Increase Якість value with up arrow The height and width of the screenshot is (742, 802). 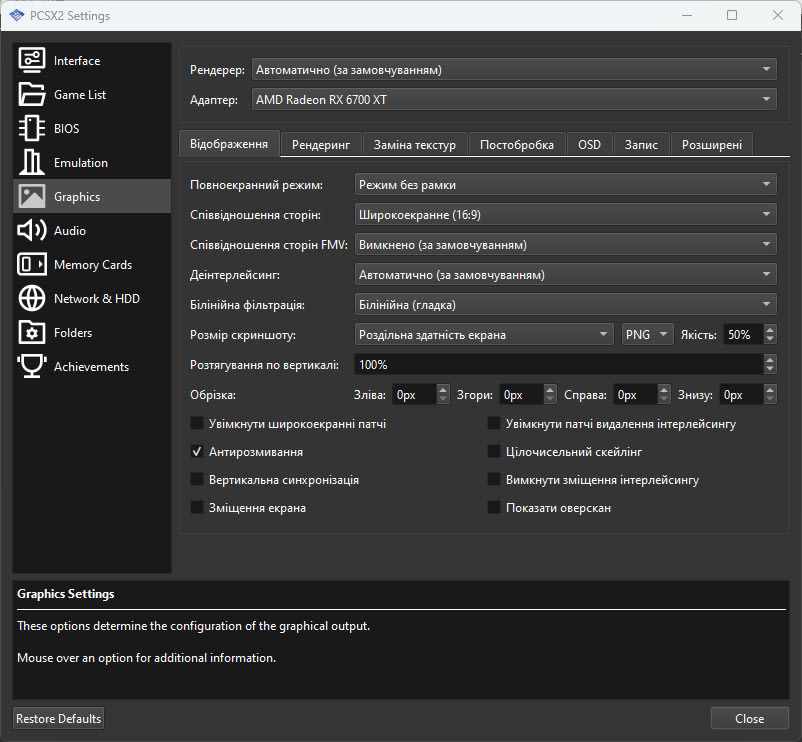770,330
